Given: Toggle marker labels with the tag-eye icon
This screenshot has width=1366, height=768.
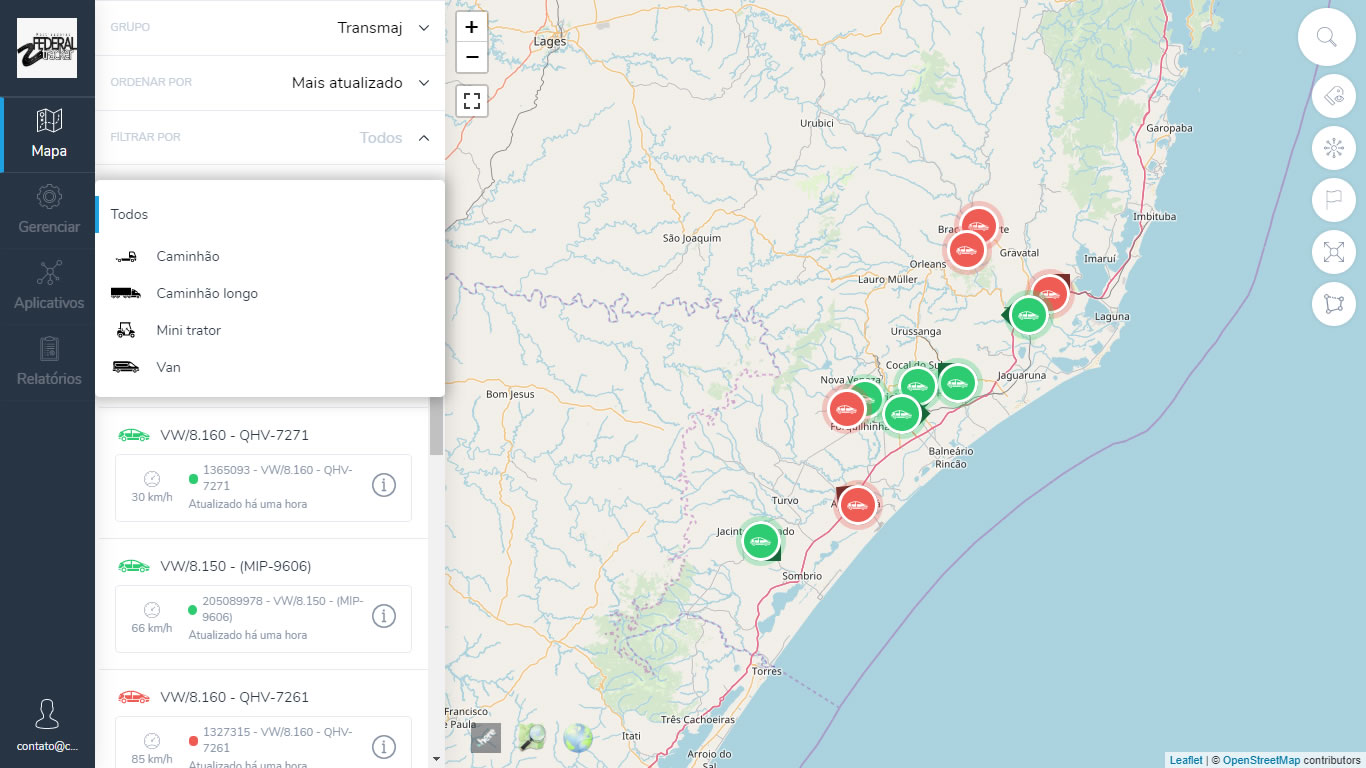Looking at the screenshot, I should pyautogui.click(x=1333, y=96).
